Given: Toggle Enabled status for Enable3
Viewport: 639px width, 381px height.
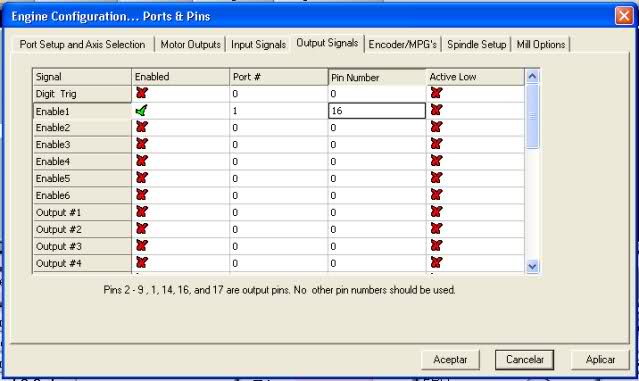Looking at the screenshot, I should pos(141,144).
